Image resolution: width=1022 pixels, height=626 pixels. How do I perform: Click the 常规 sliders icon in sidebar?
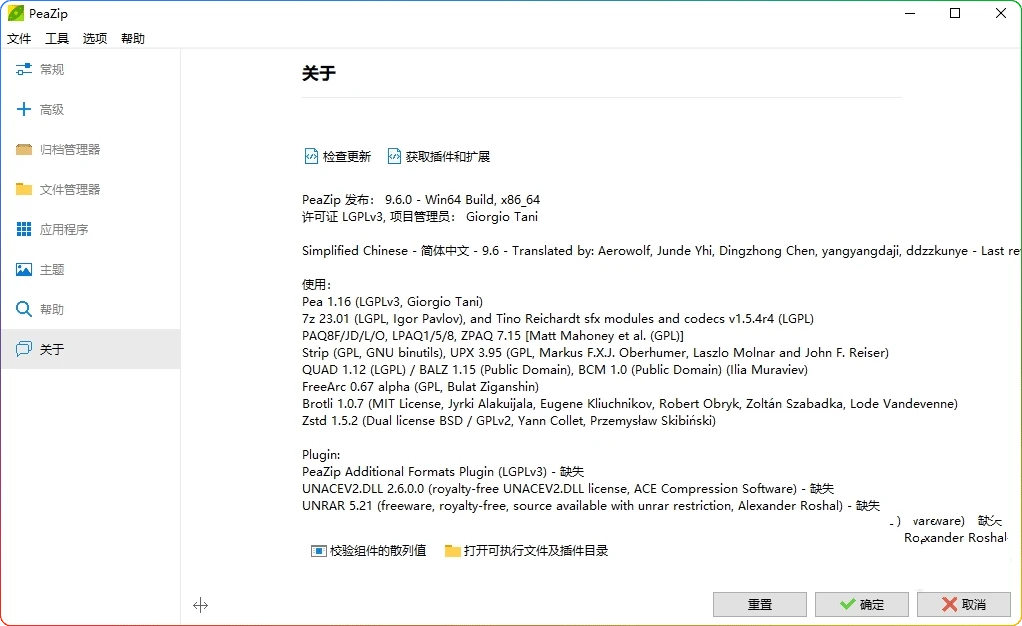tap(23, 69)
